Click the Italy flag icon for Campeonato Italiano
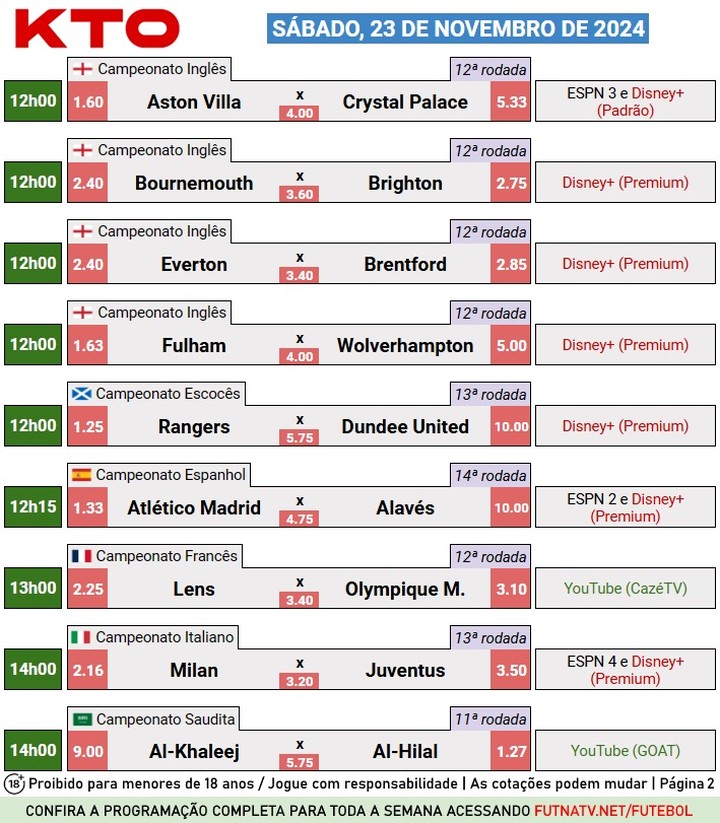The width and height of the screenshot is (720, 823). (x=81, y=637)
